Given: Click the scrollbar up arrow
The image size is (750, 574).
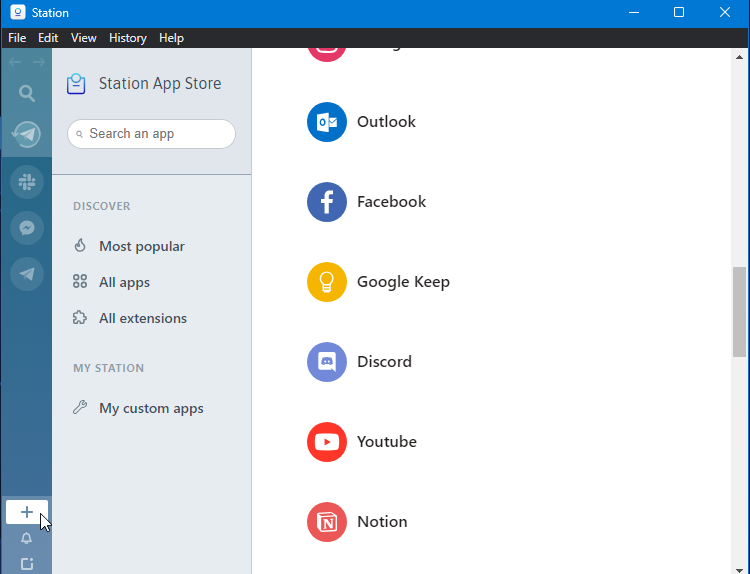Looking at the screenshot, I should (739, 57).
